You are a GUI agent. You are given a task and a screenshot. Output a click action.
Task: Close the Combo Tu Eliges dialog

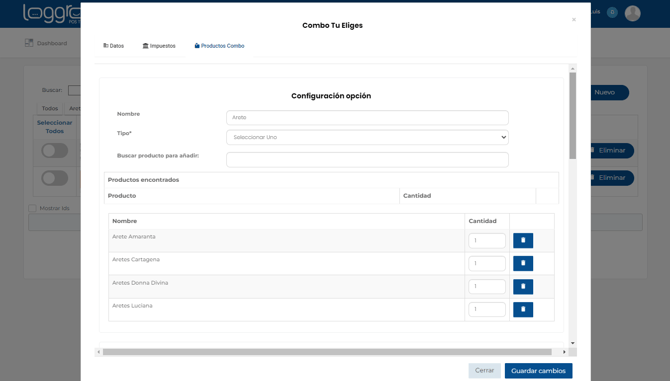click(574, 20)
